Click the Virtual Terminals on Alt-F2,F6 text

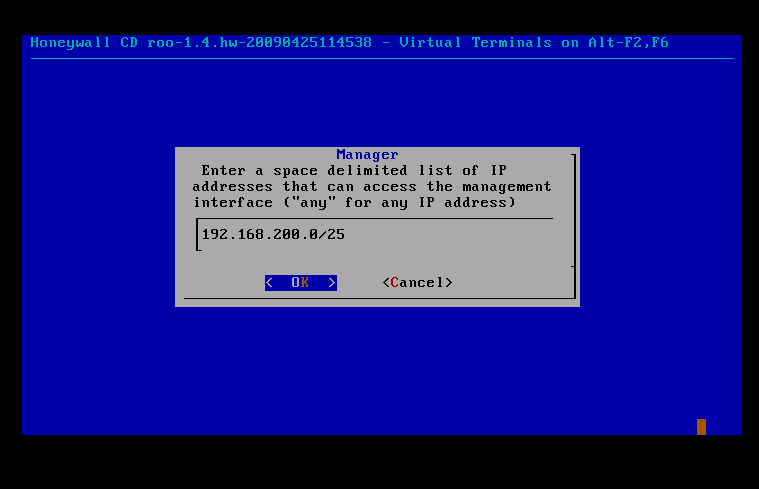[534, 43]
